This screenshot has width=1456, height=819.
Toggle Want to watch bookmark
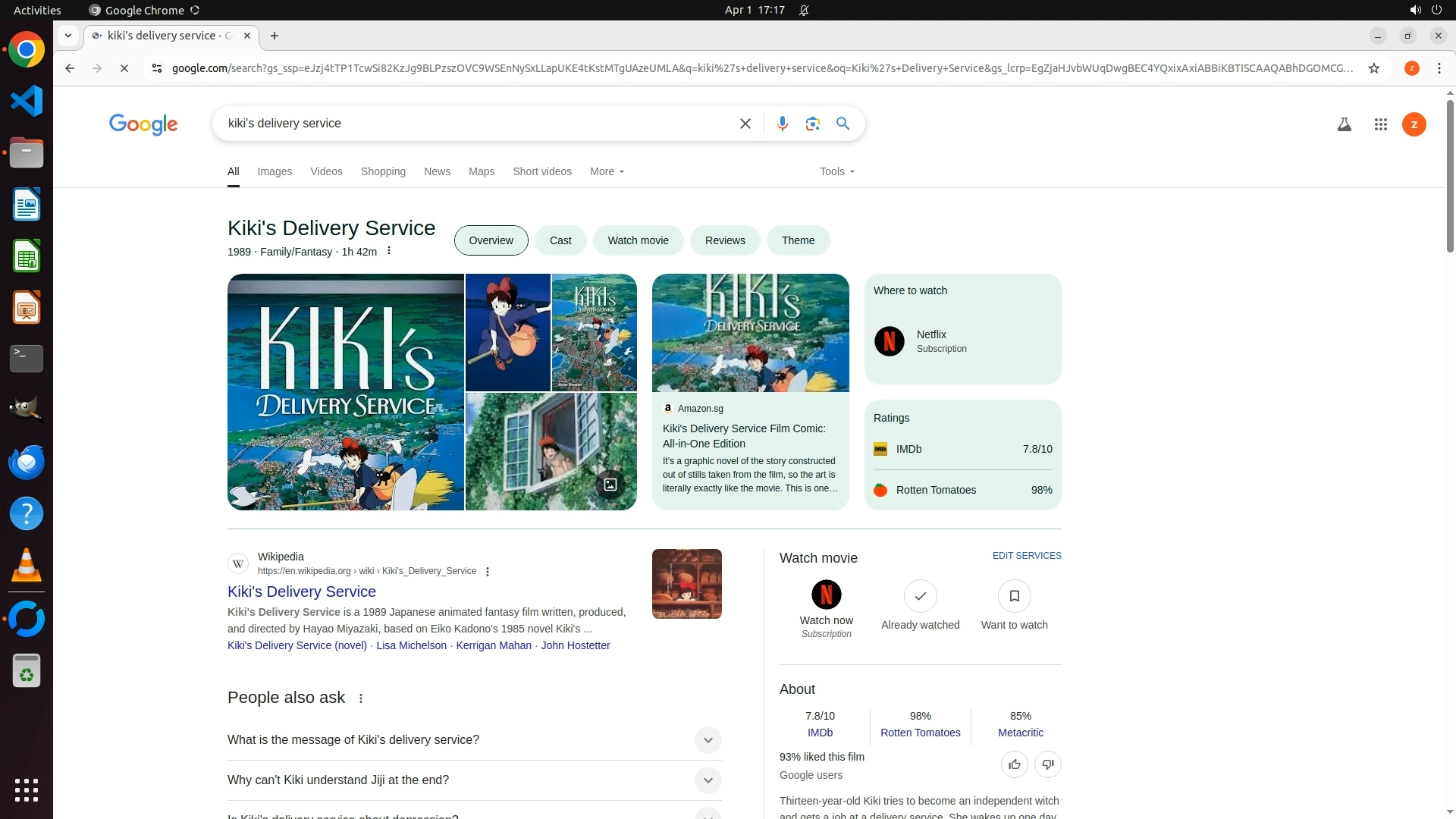pyautogui.click(x=1014, y=597)
